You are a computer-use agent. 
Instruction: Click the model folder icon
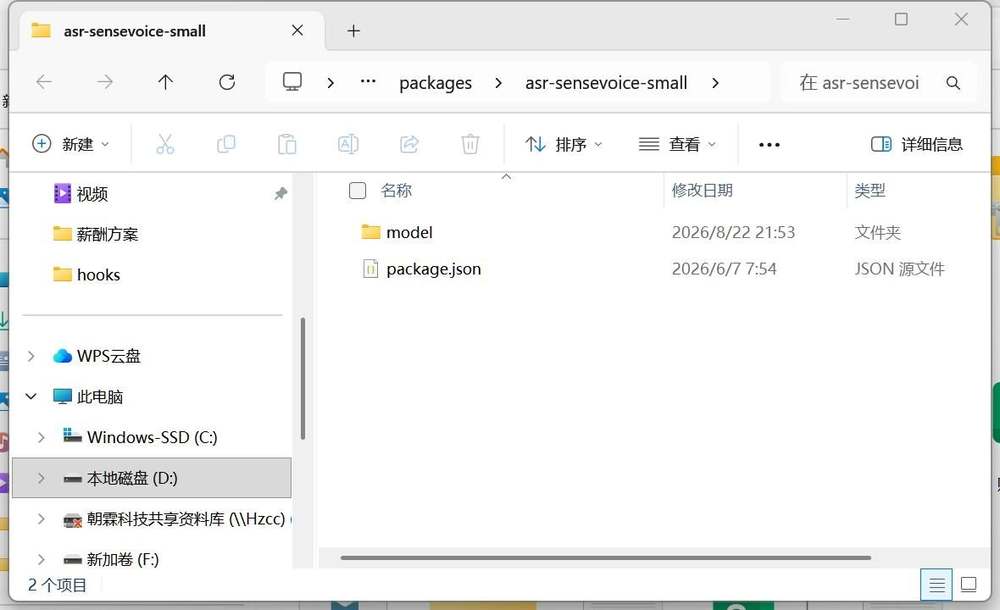371,232
